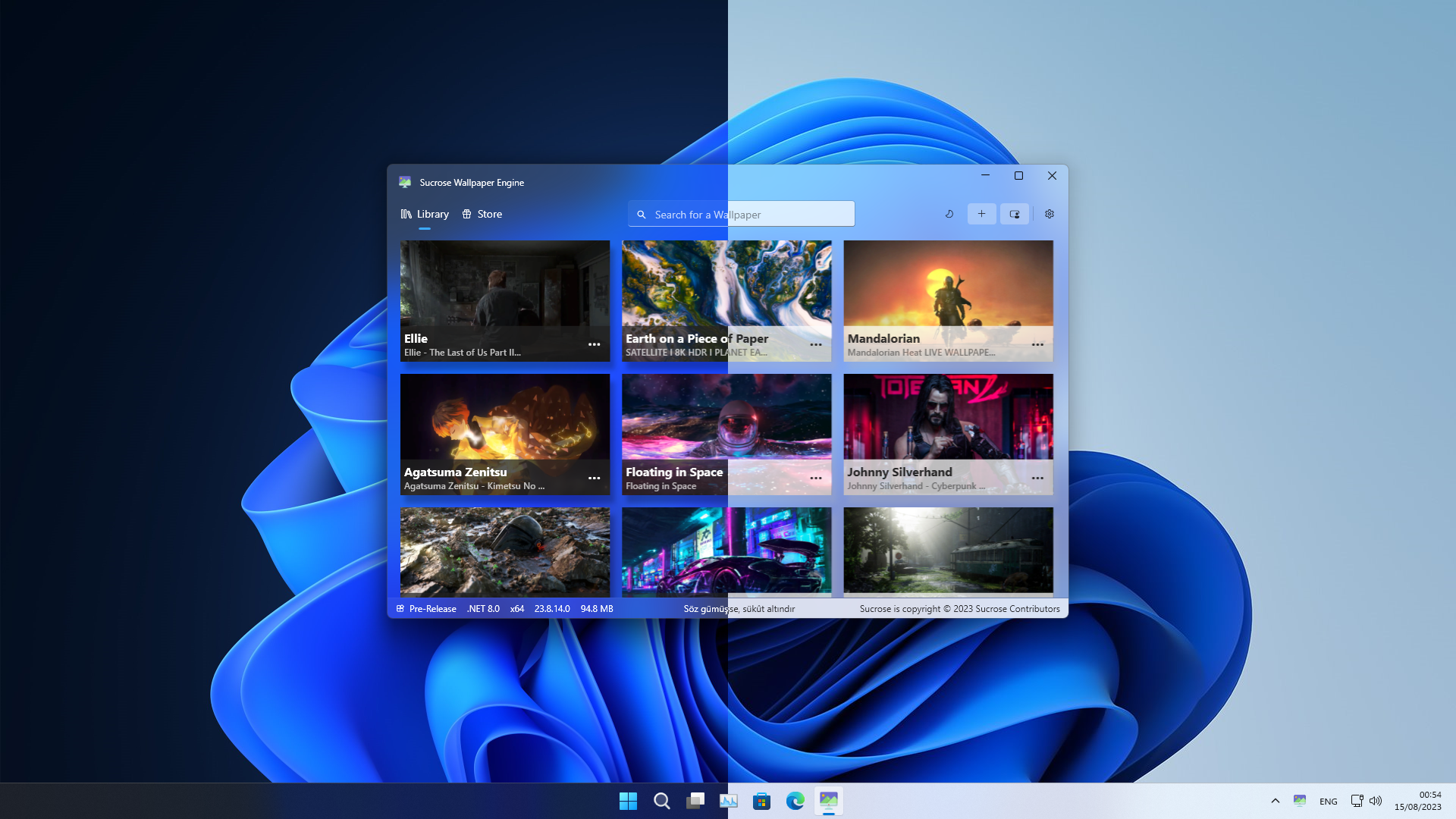This screenshot has width=1456, height=819.
Task: Expand more options for Mandalorian wallpaper
Action: tap(1037, 344)
